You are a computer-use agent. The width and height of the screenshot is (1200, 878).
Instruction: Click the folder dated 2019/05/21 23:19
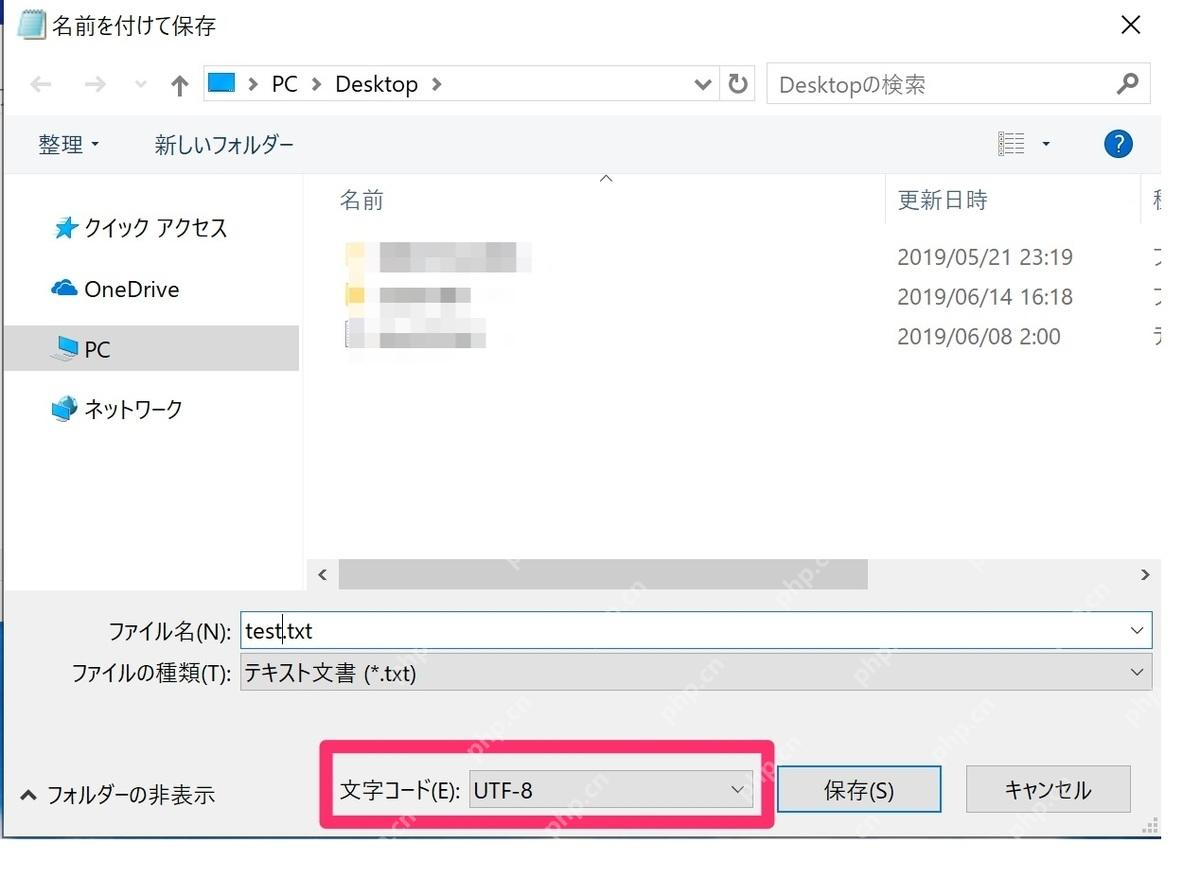[436, 257]
